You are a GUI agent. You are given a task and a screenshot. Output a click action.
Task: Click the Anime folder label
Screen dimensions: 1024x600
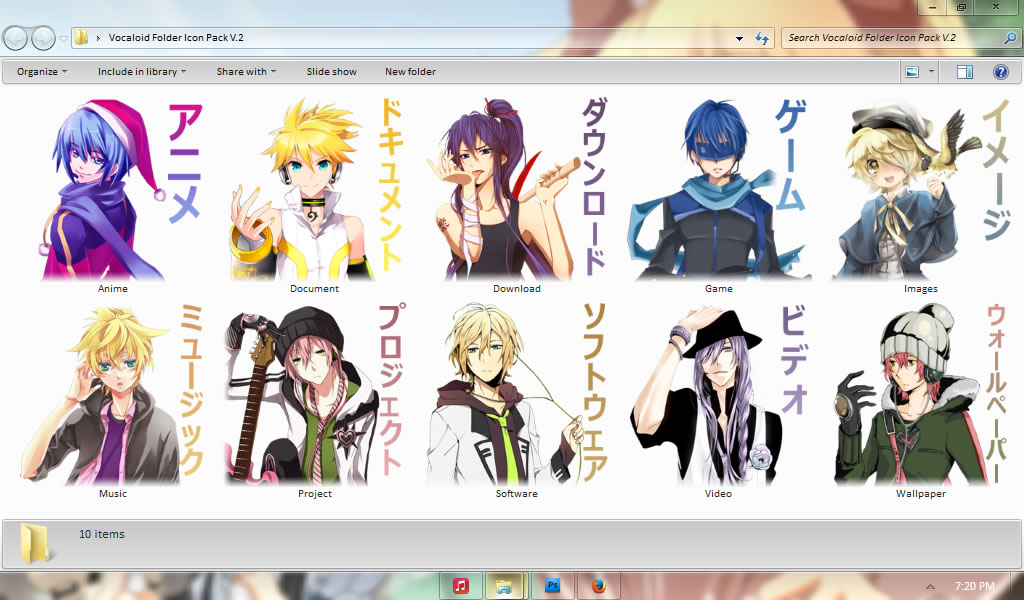point(112,289)
